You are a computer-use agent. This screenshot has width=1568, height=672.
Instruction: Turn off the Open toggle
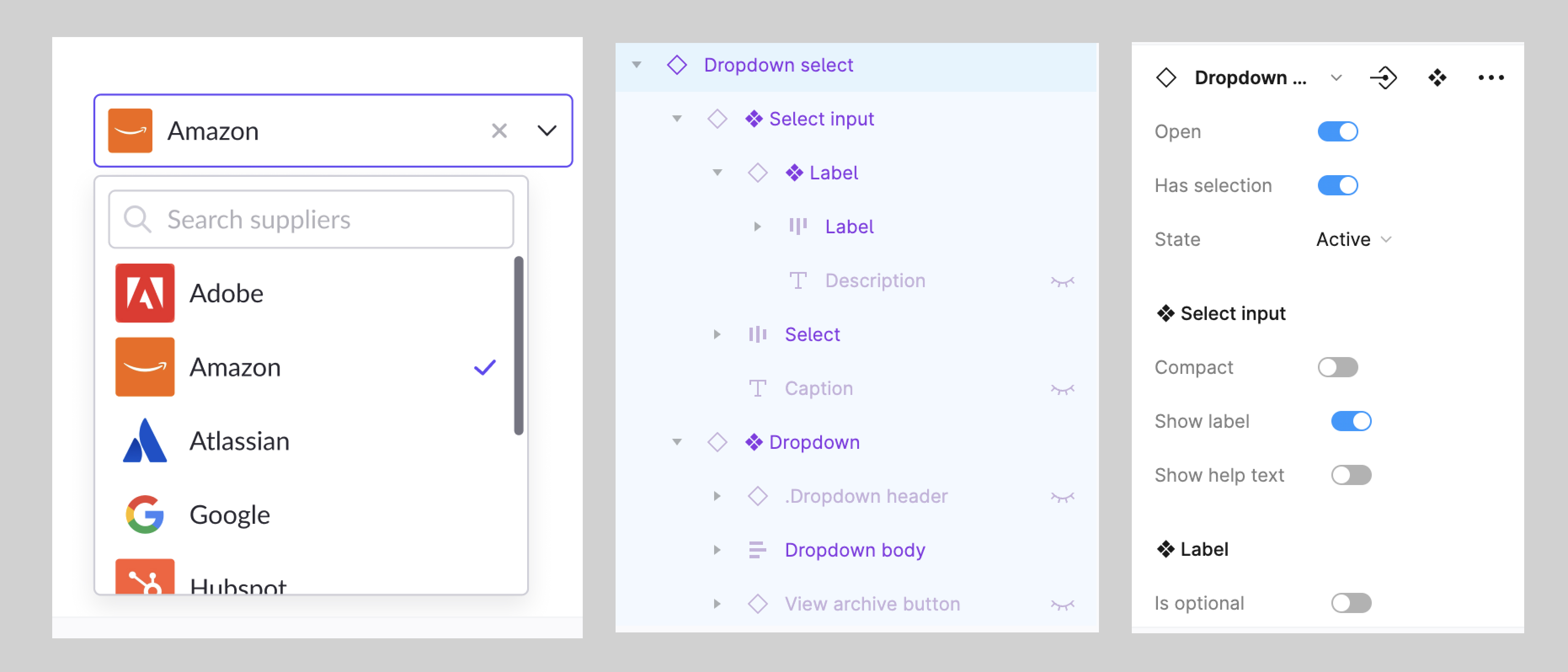pyautogui.click(x=1337, y=131)
